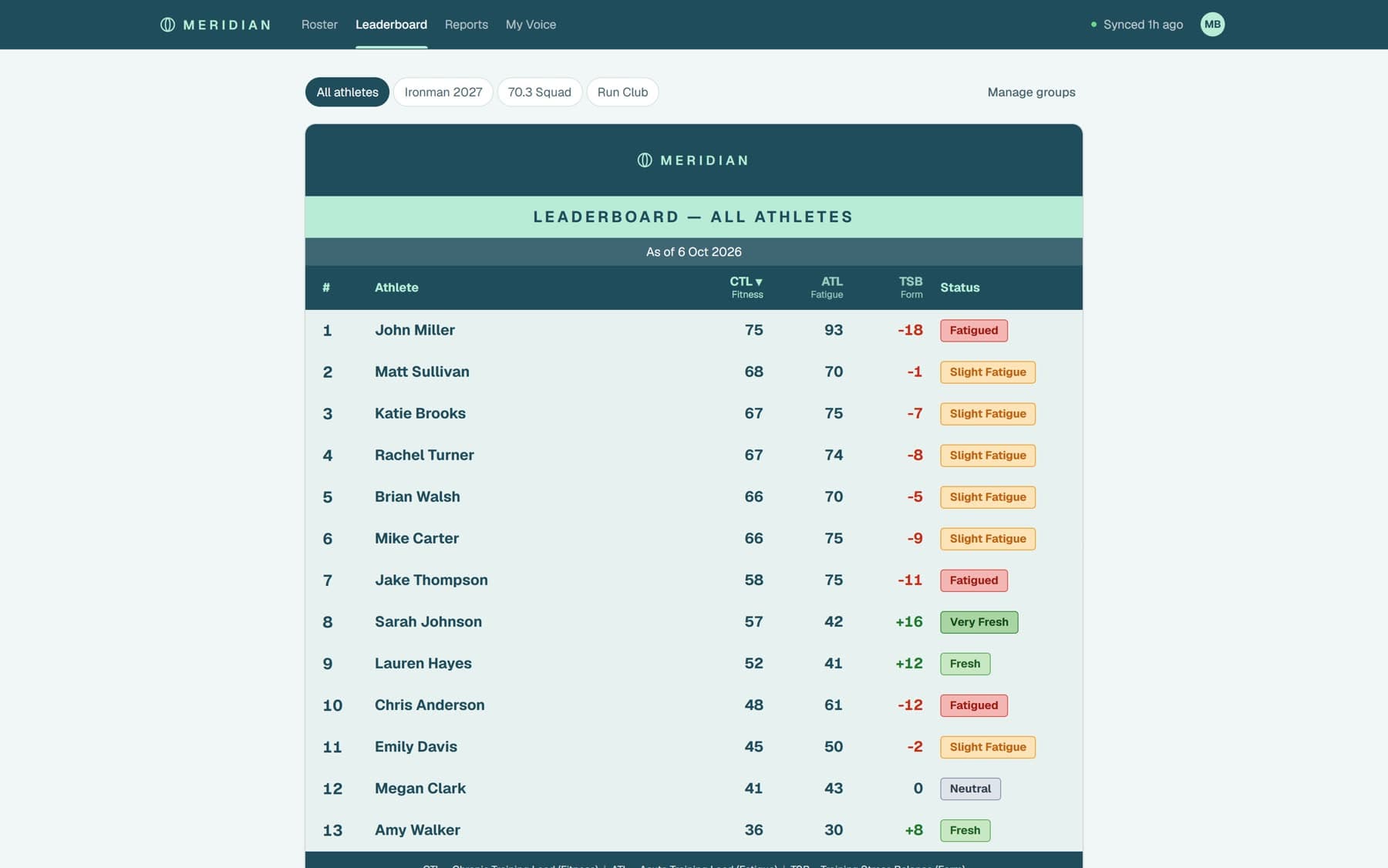The image size is (1388, 868).
Task: Select athlete Megan Clark
Action: (420, 788)
